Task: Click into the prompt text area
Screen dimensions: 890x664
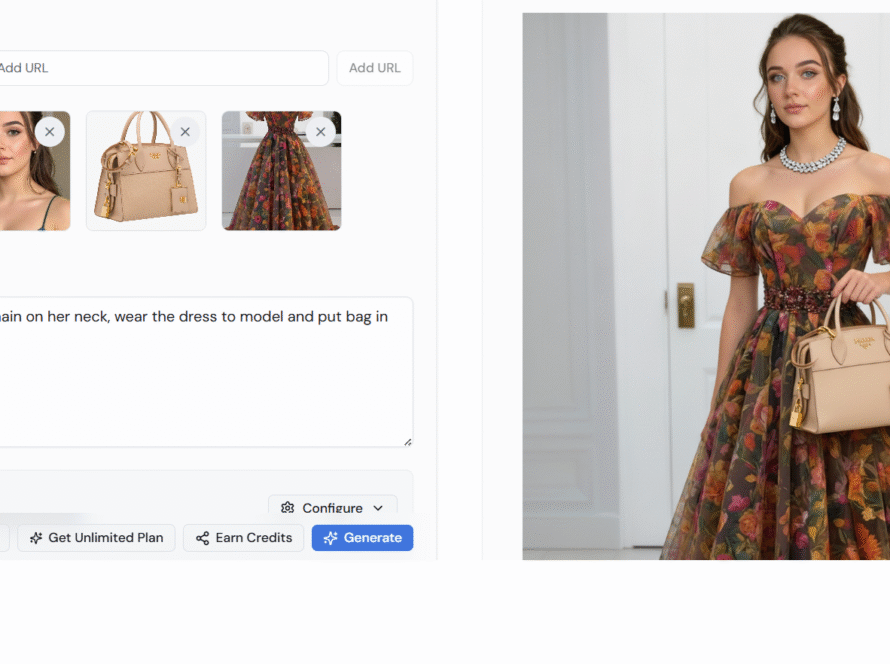Action: 205,372
